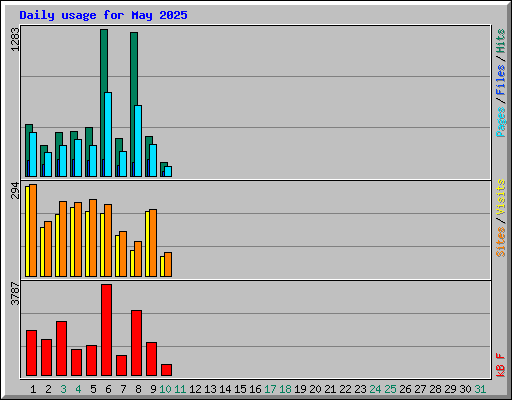Click the yellow 'Visits' legend label
The width and height of the screenshot is (512, 400).
click(x=501, y=197)
